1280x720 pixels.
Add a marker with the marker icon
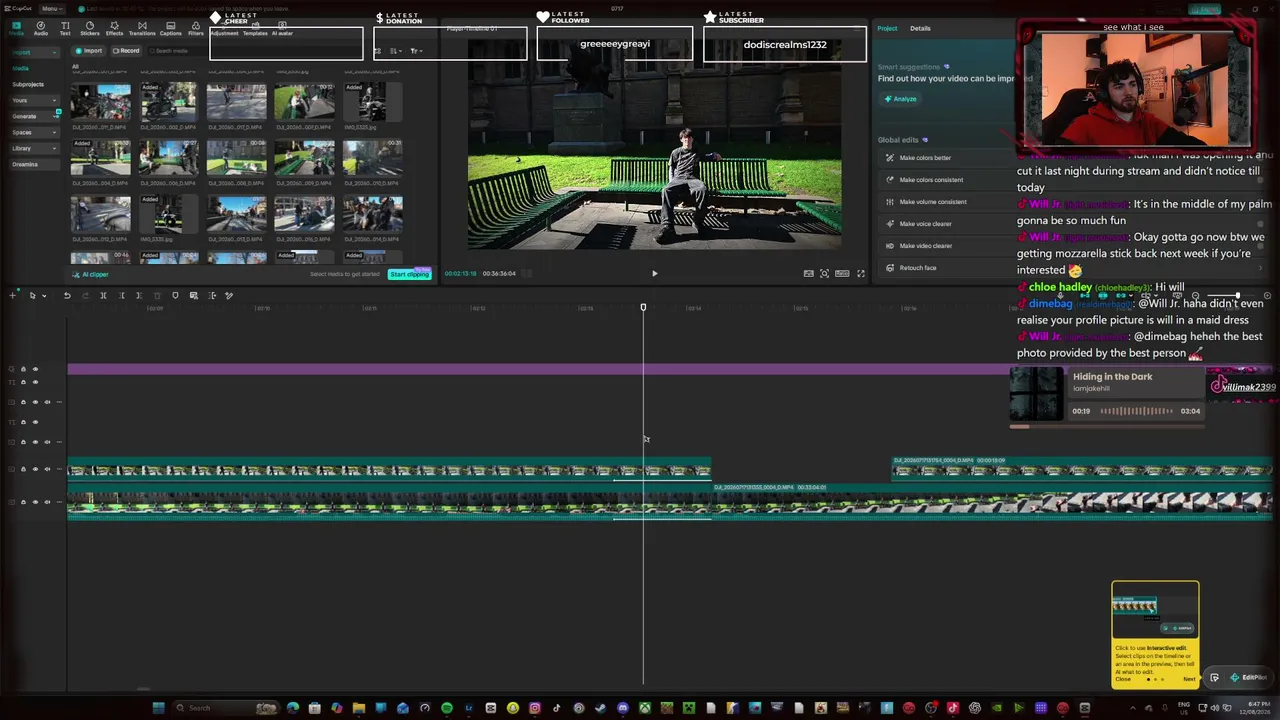pos(175,296)
